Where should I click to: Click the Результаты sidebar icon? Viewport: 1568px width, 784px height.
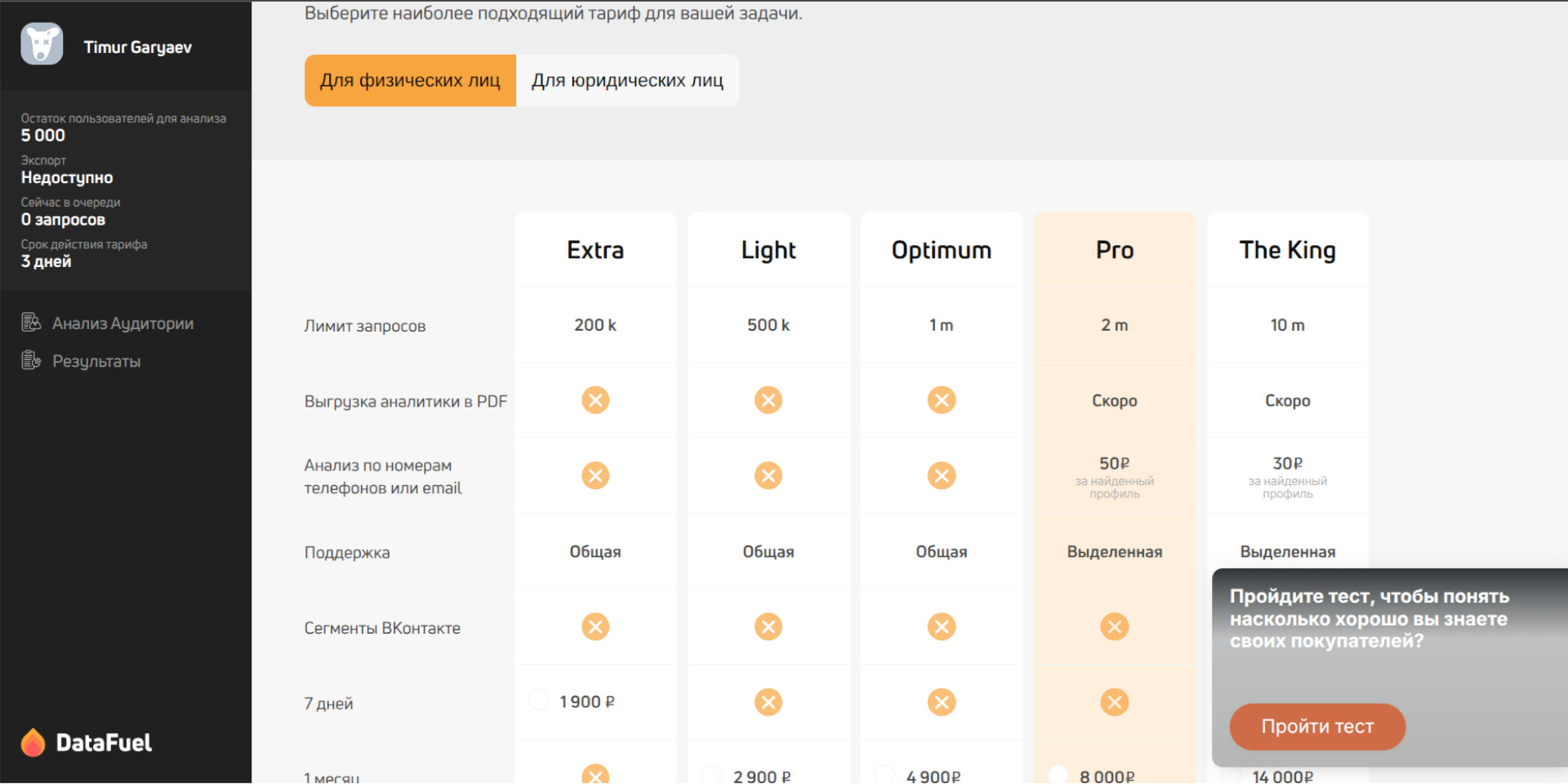pyautogui.click(x=31, y=360)
